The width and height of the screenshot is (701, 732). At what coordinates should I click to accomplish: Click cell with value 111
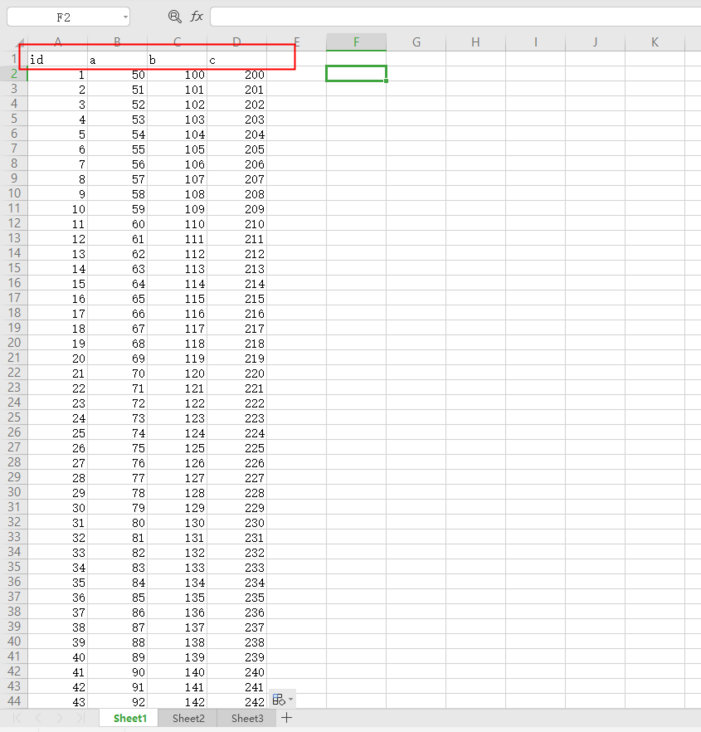[177, 239]
